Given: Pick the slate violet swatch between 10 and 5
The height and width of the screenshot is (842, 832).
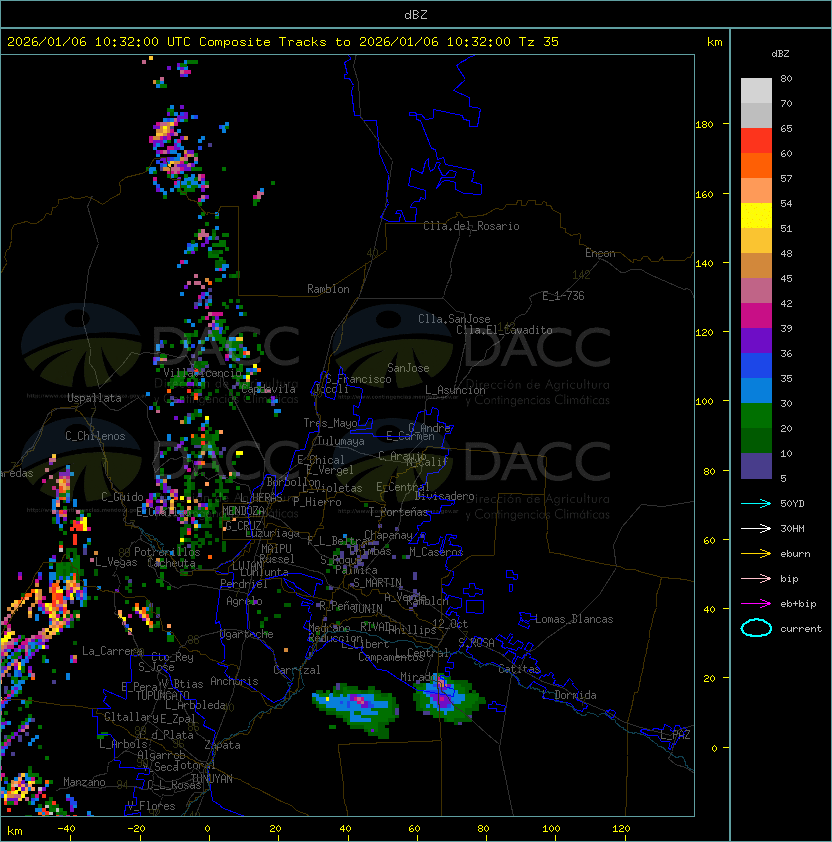Looking at the screenshot, I should [756, 466].
